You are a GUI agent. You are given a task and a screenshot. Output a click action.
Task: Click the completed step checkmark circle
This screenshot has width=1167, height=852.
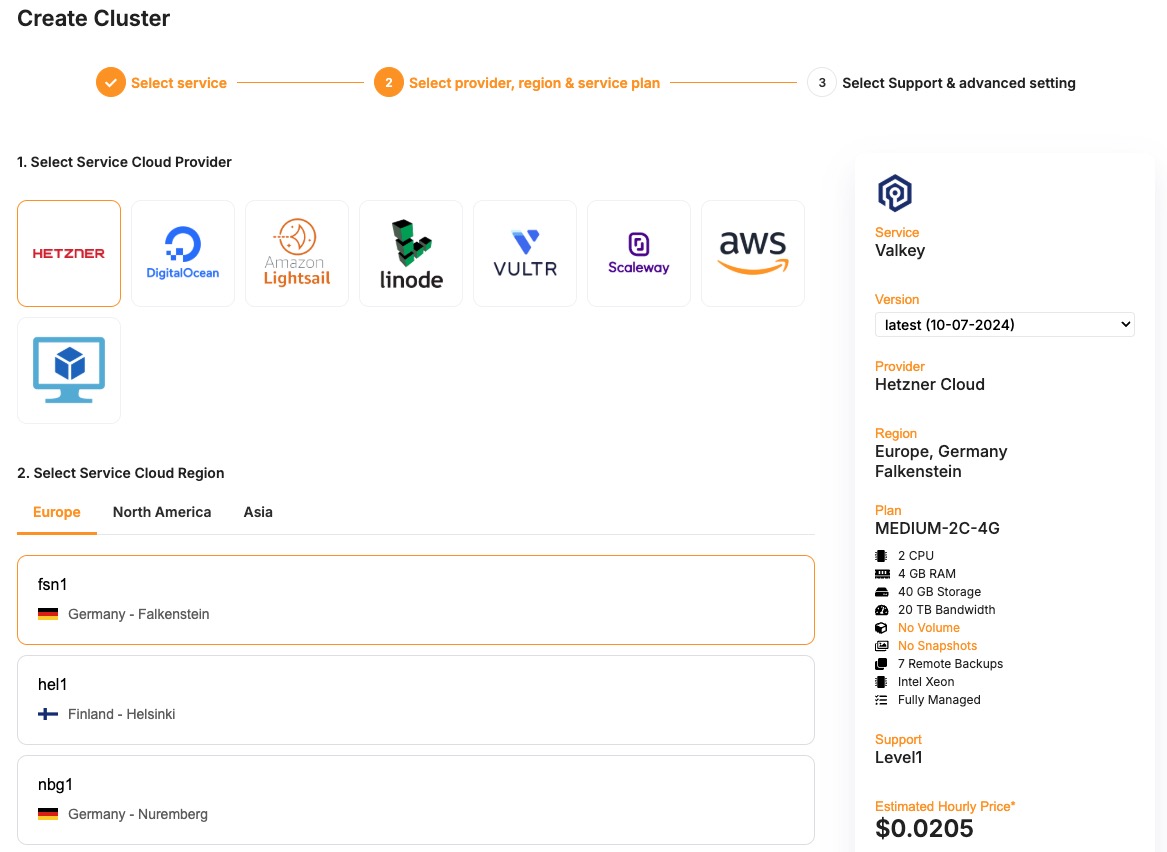click(x=111, y=82)
